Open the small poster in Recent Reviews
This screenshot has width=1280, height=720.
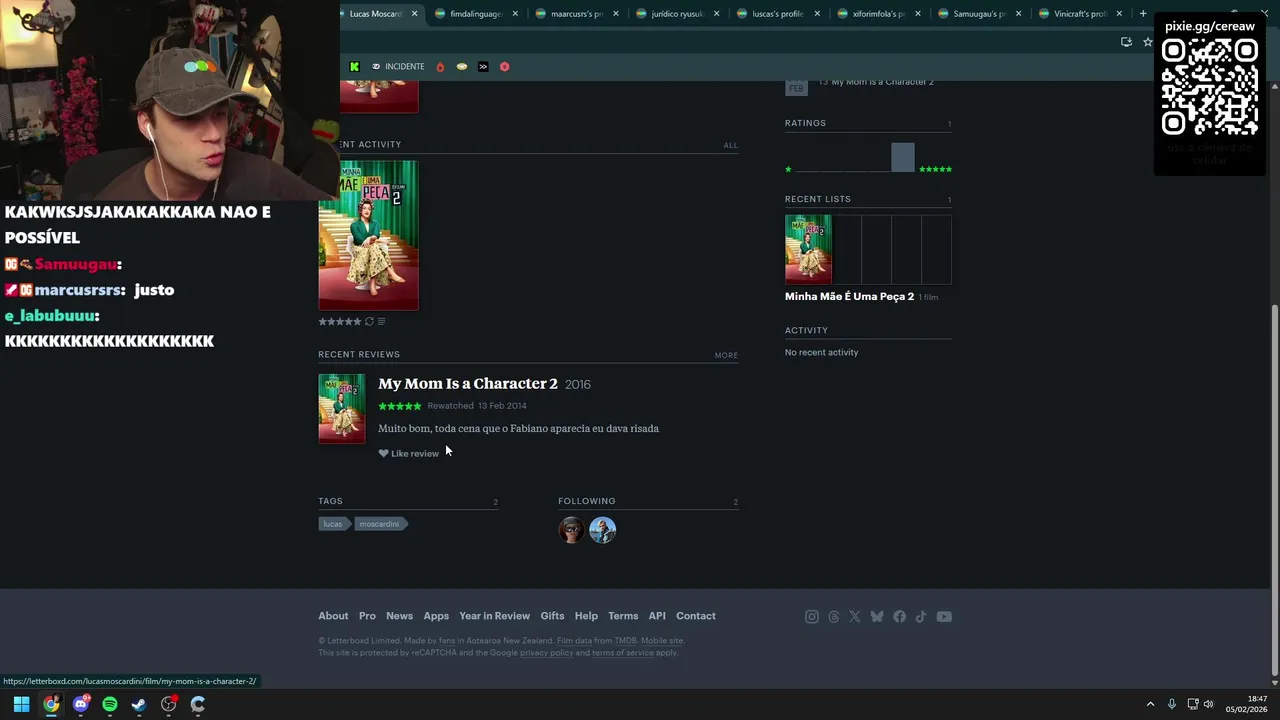point(342,408)
